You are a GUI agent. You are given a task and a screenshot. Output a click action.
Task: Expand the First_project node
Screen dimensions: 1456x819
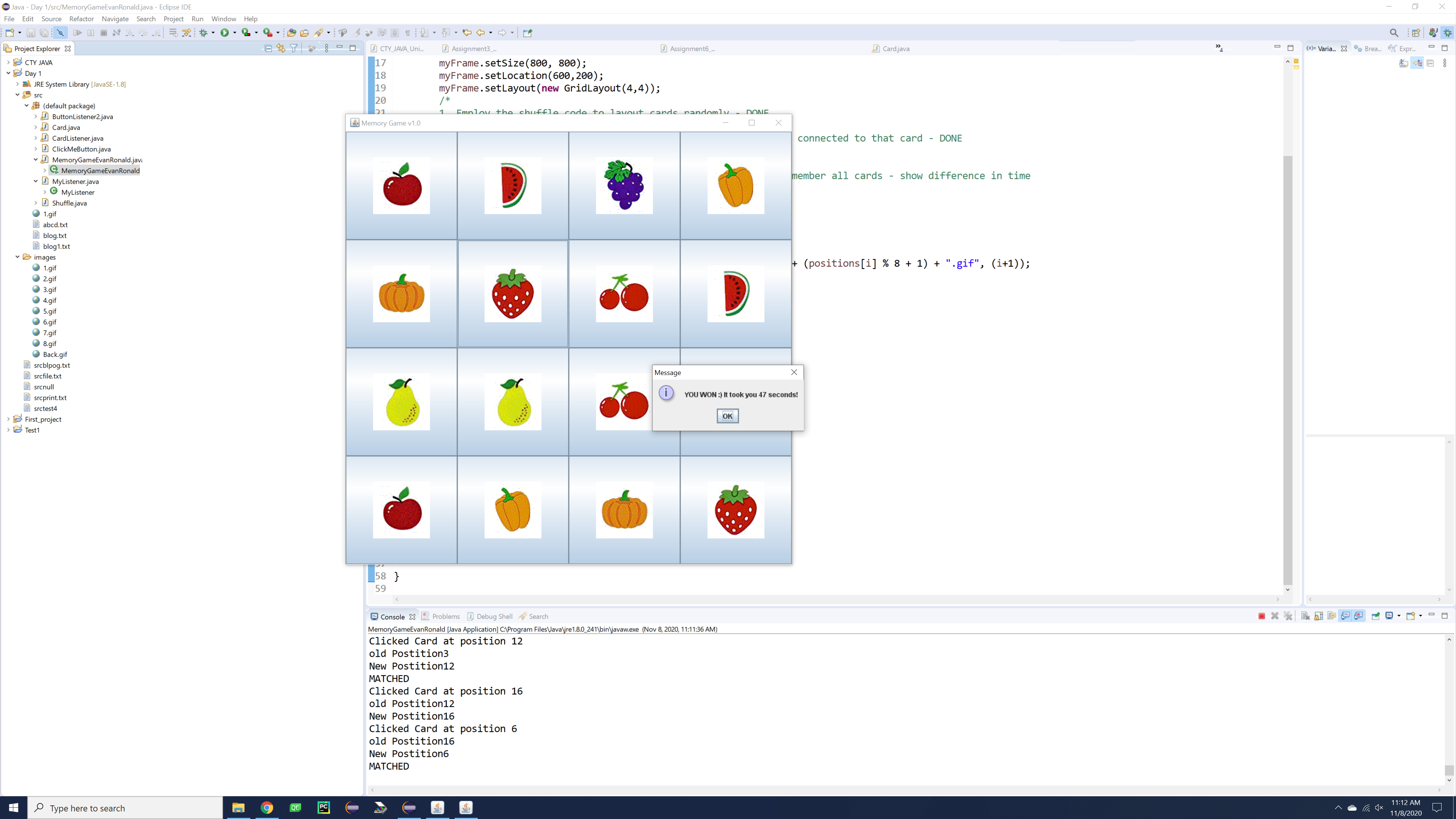[8, 419]
